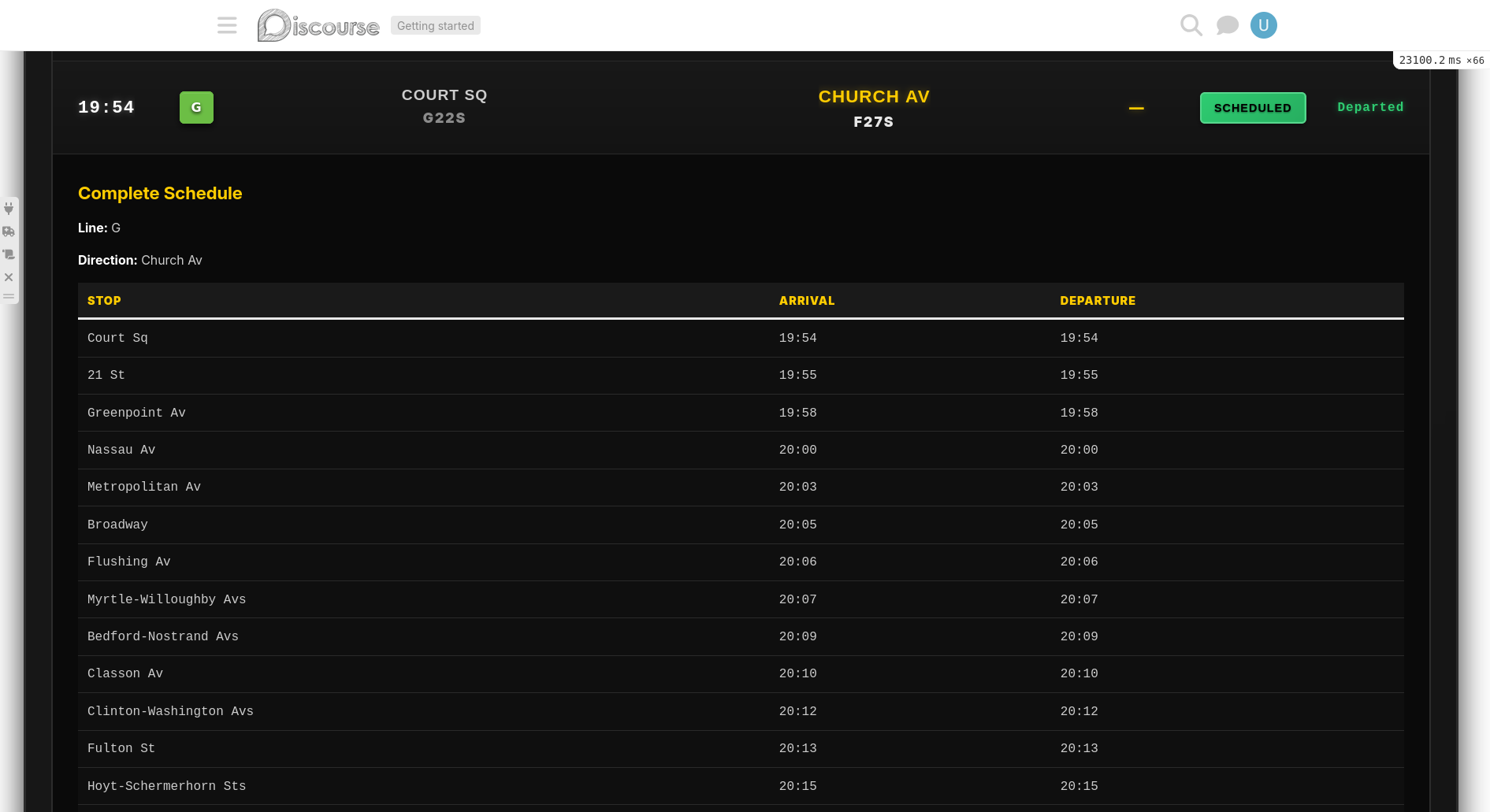The width and height of the screenshot is (1490, 812).
Task: Click the performance timing badge 23100.2 ms
Action: point(1440,60)
